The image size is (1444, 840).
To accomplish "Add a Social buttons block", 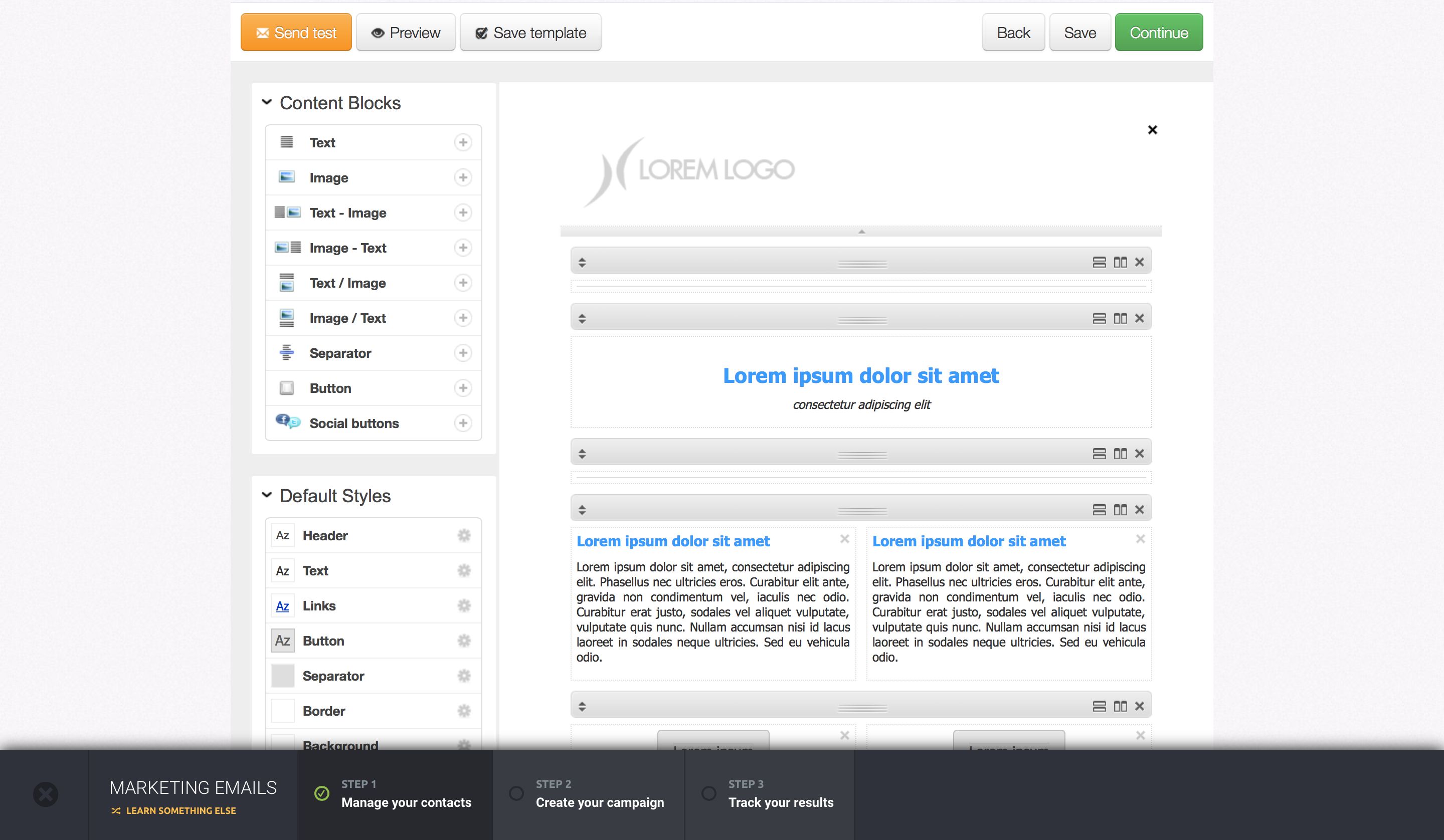I will (462, 423).
